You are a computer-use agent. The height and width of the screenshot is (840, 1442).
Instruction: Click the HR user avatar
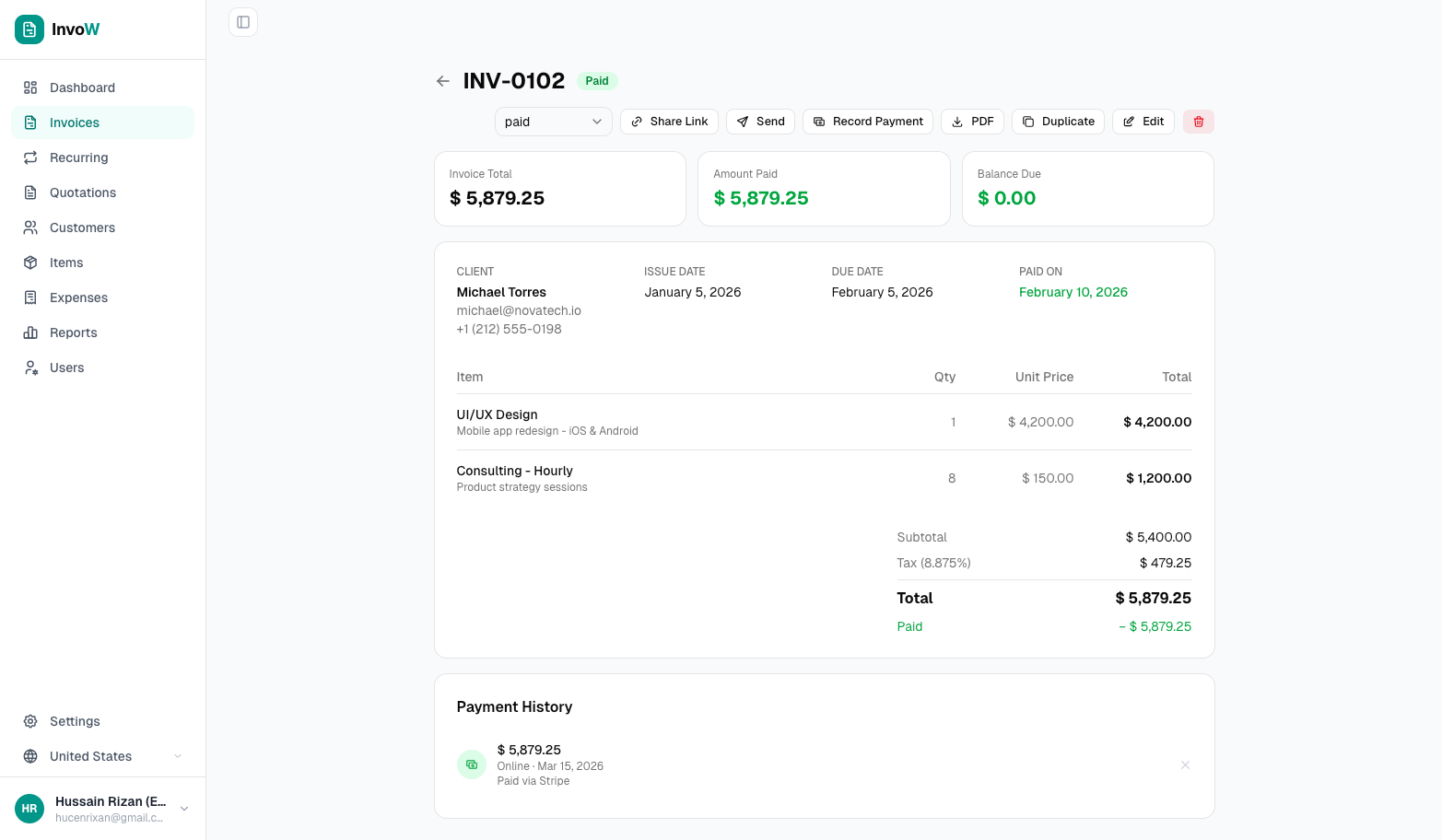pos(29,809)
